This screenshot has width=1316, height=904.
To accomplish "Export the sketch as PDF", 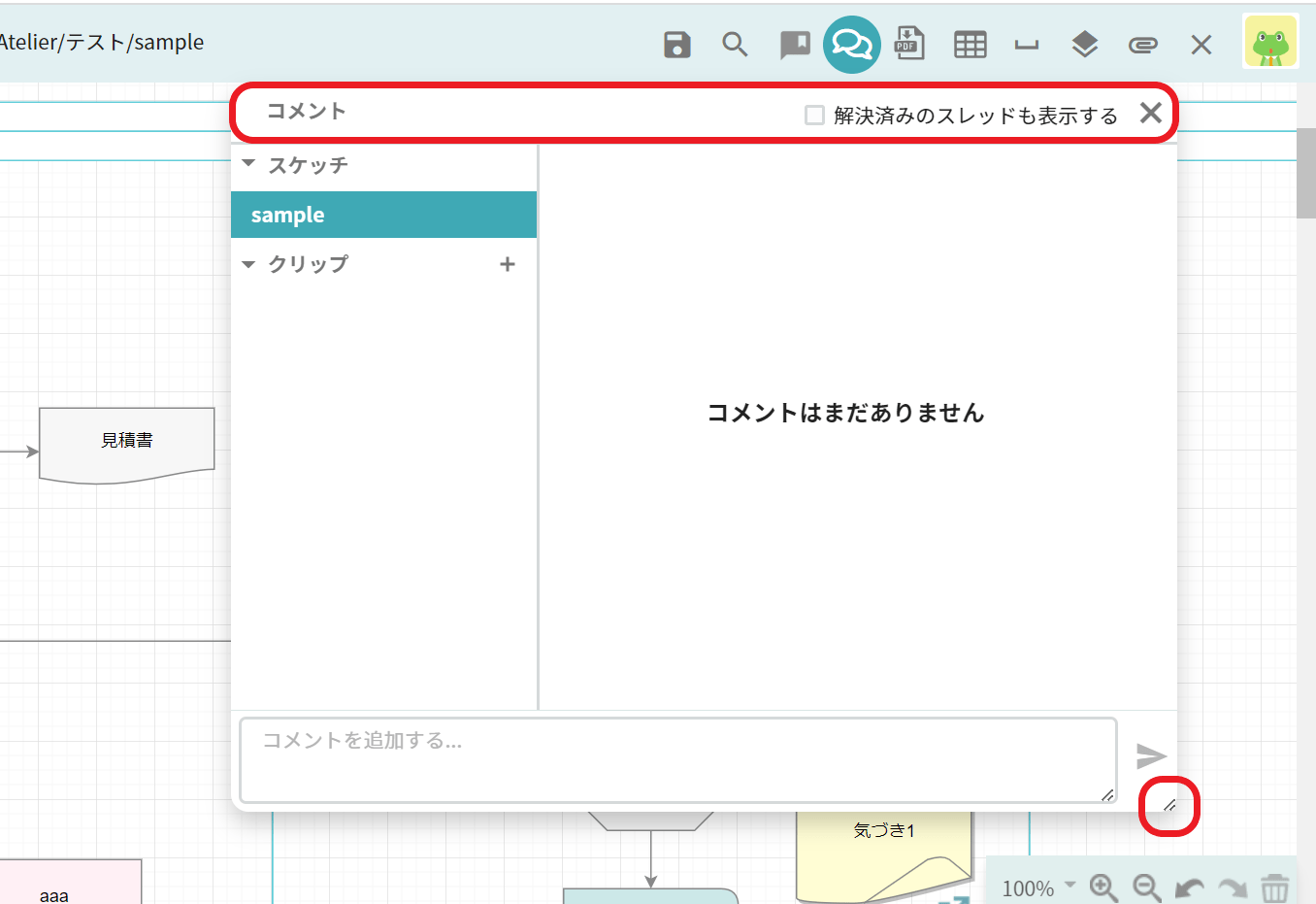I will point(909,44).
